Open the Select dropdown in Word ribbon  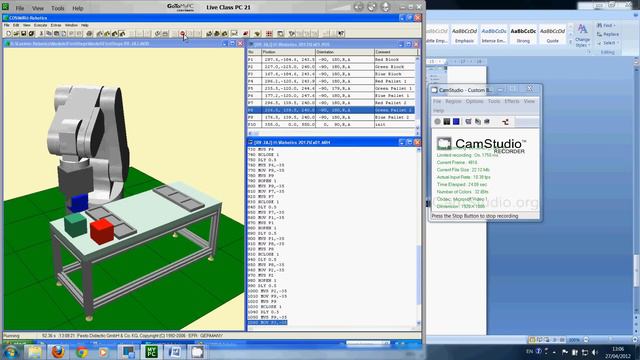coord(609,43)
